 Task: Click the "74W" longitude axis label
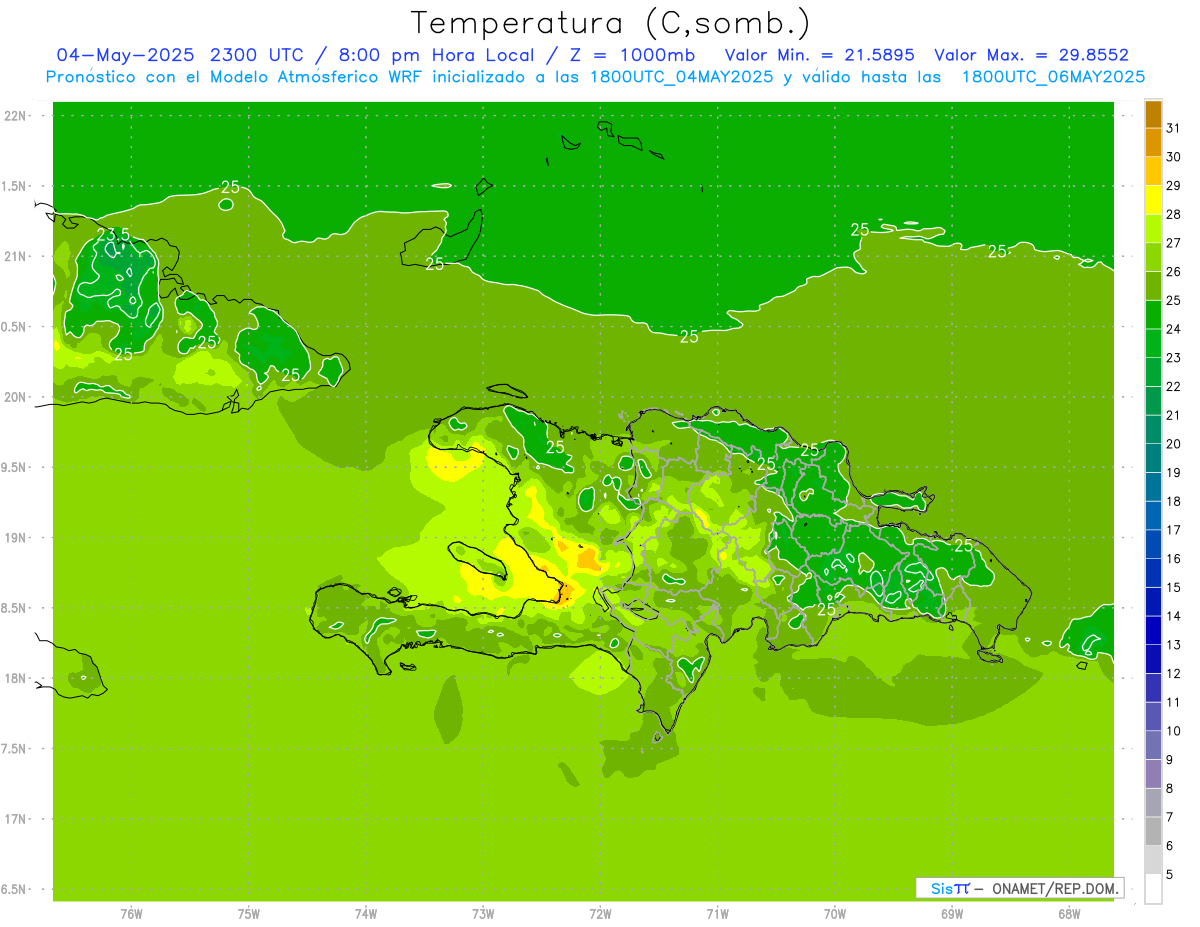pyautogui.click(x=366, y=914)
